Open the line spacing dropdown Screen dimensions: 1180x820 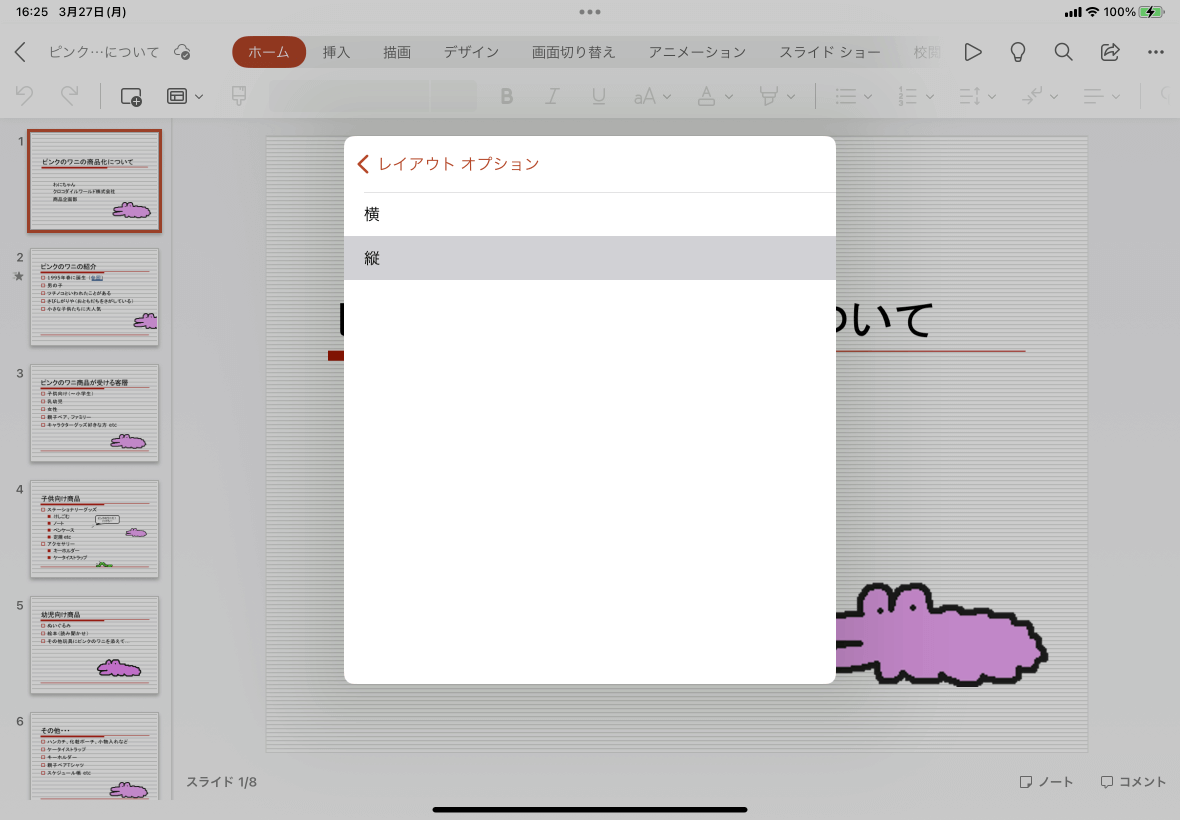(x=978, y=96)
